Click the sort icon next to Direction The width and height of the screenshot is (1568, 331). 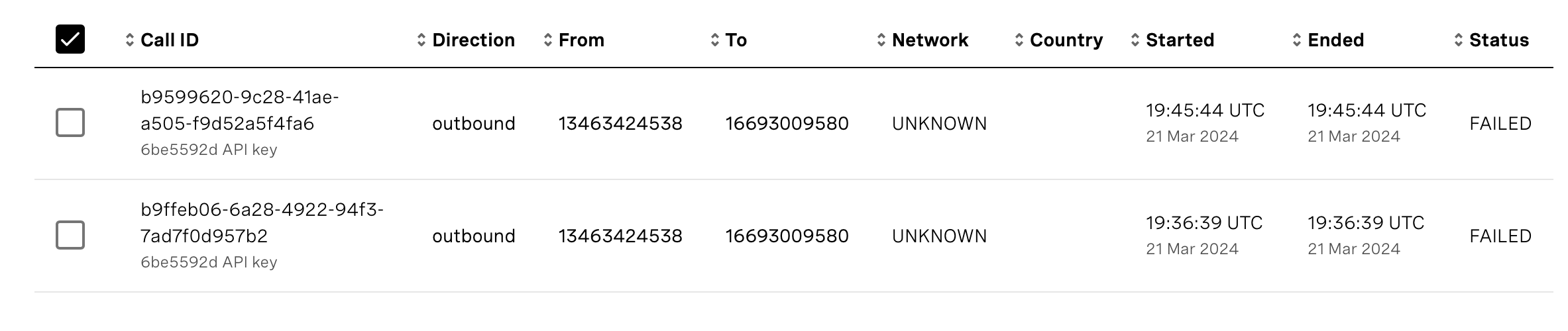tap(421, 40)
